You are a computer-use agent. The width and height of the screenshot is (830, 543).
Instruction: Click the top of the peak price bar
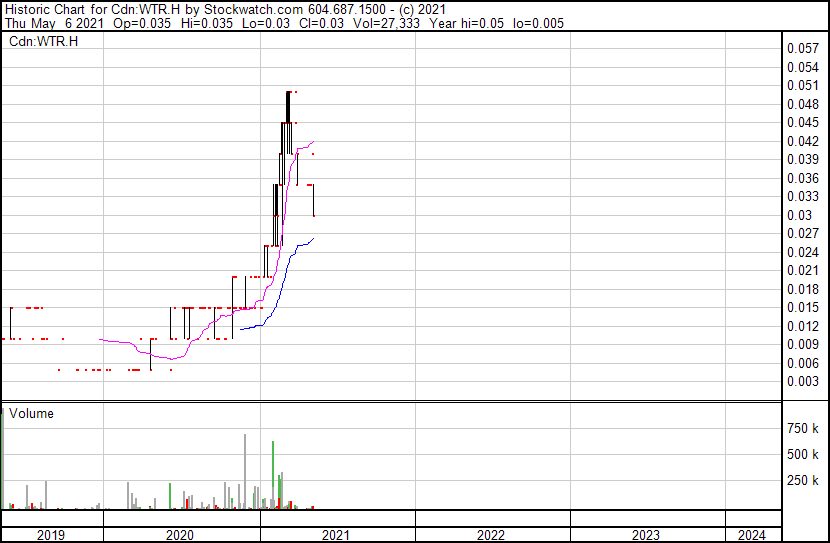pyautogui.click(x=288, y=92)
